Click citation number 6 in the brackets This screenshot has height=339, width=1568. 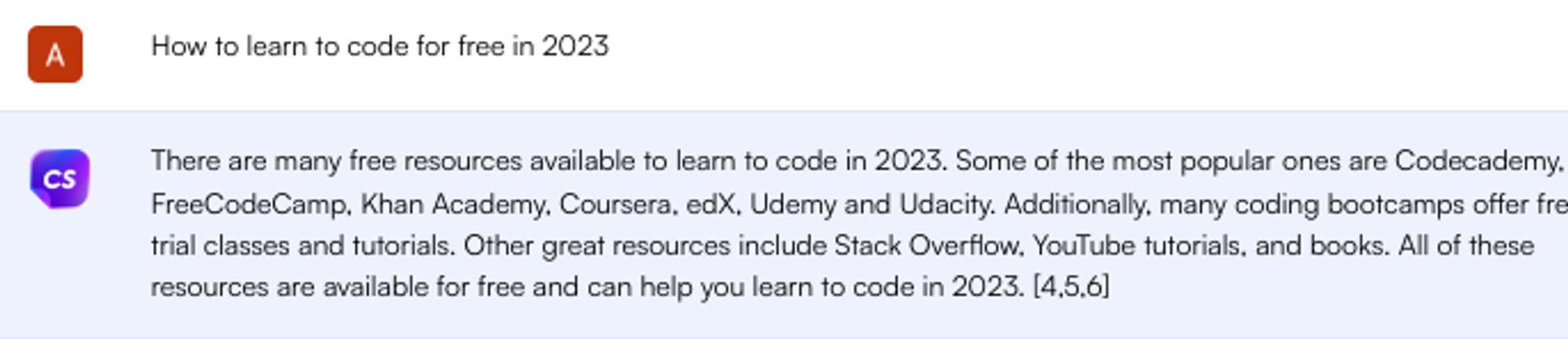tap(1093, 286)
